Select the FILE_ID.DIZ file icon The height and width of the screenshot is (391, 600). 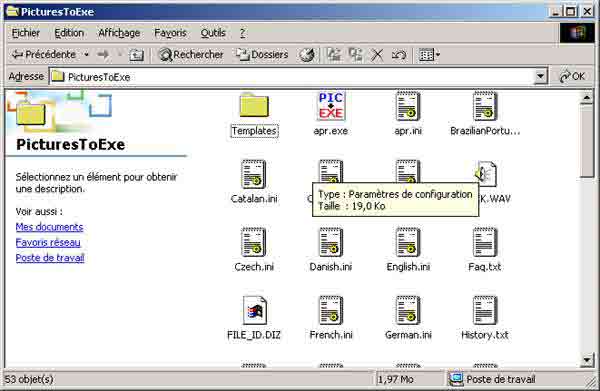pos(254,311)
